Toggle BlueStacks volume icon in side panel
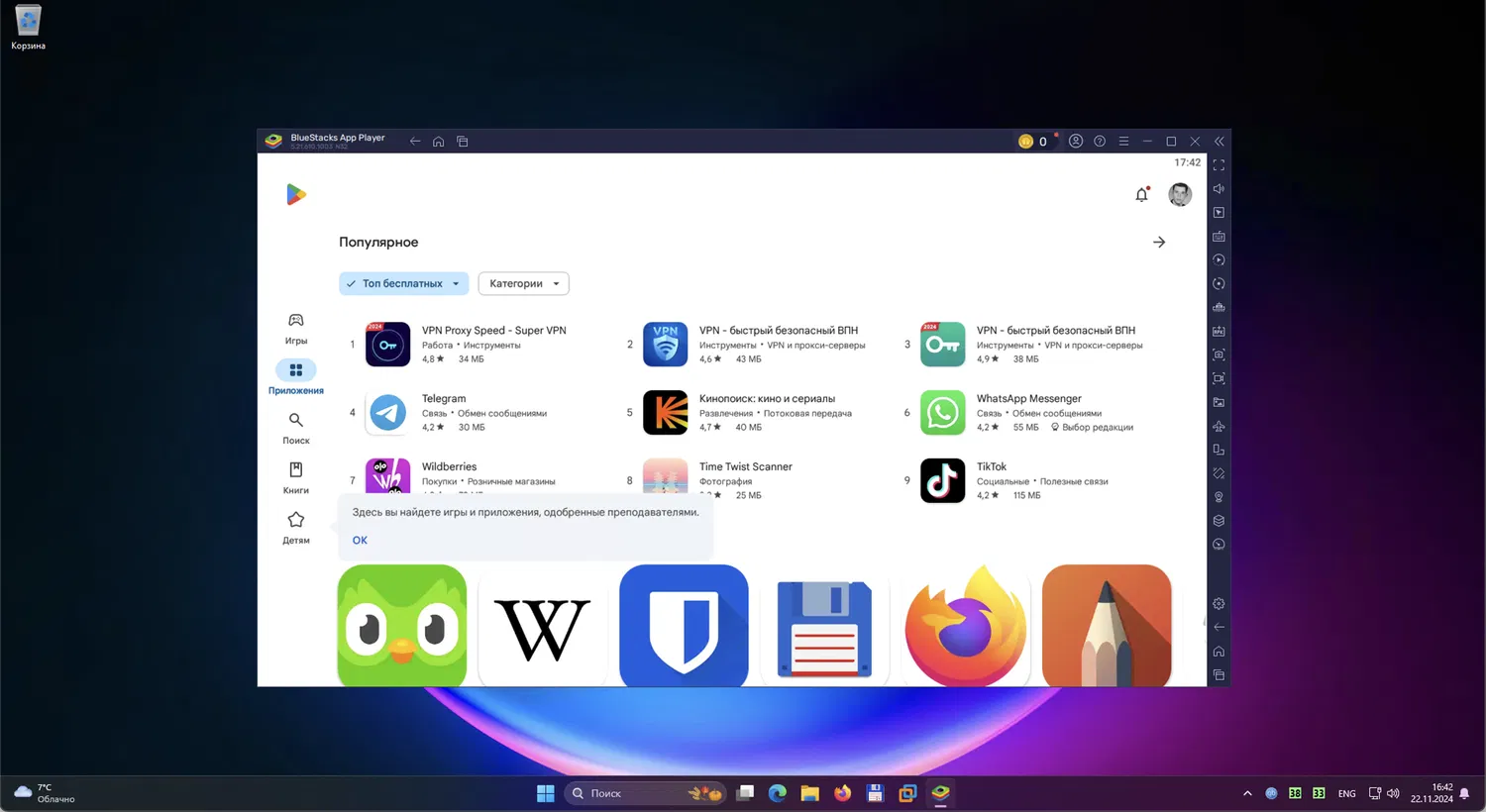 pyautogui.click(x=1219, y=189)
